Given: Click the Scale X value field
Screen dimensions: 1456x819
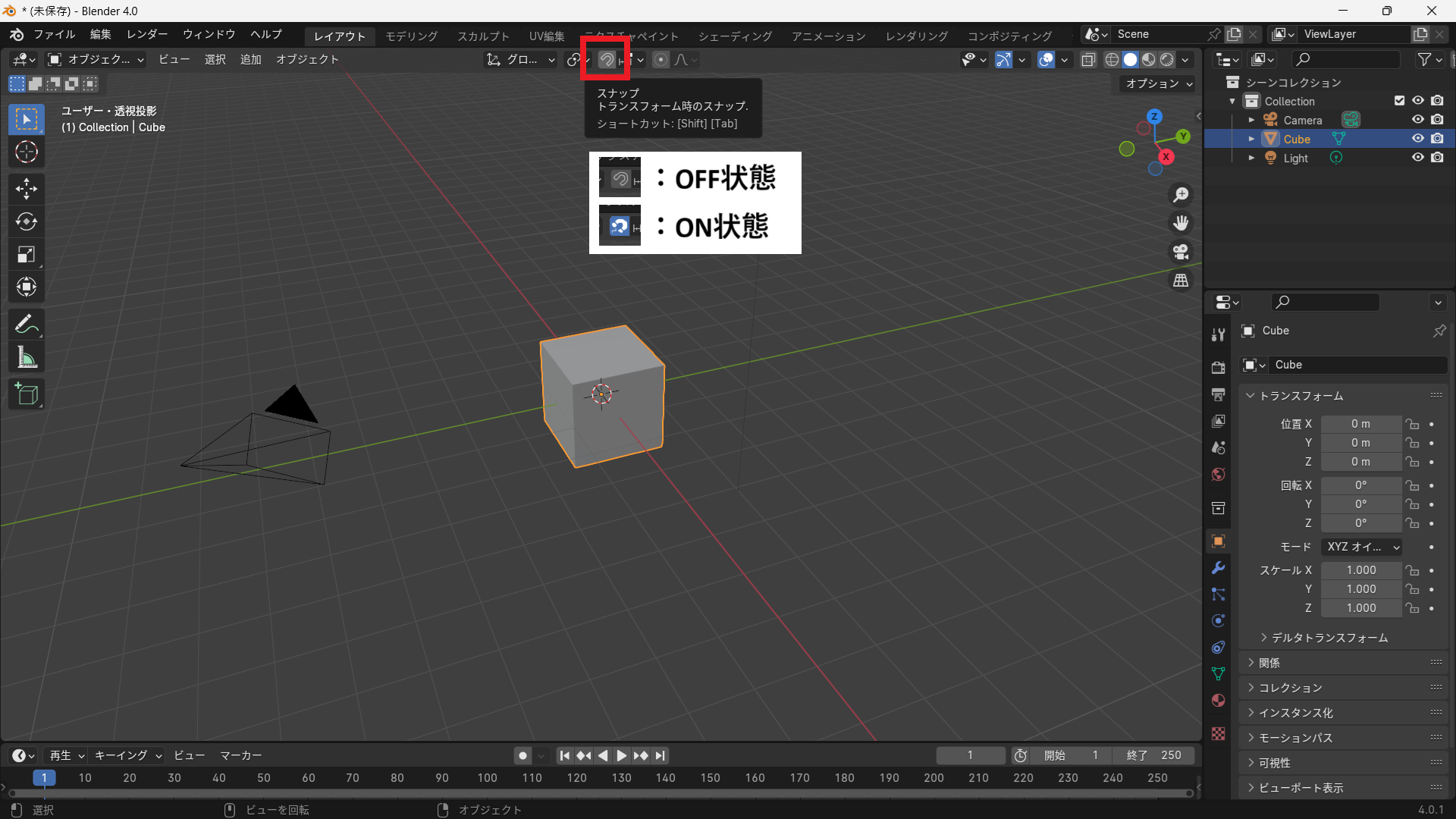Looking at the screenshot, I should [1360, 570].
